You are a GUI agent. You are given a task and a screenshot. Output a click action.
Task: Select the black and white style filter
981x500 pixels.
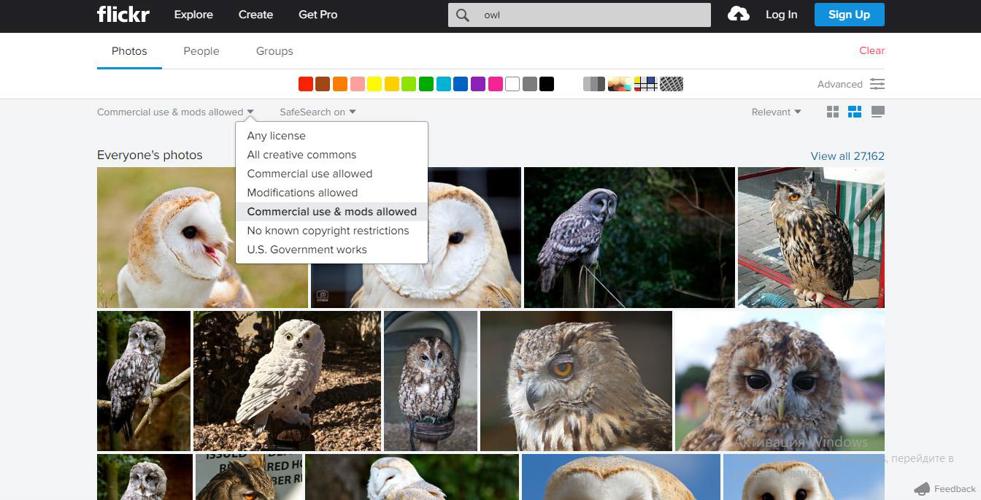point(594,84)
